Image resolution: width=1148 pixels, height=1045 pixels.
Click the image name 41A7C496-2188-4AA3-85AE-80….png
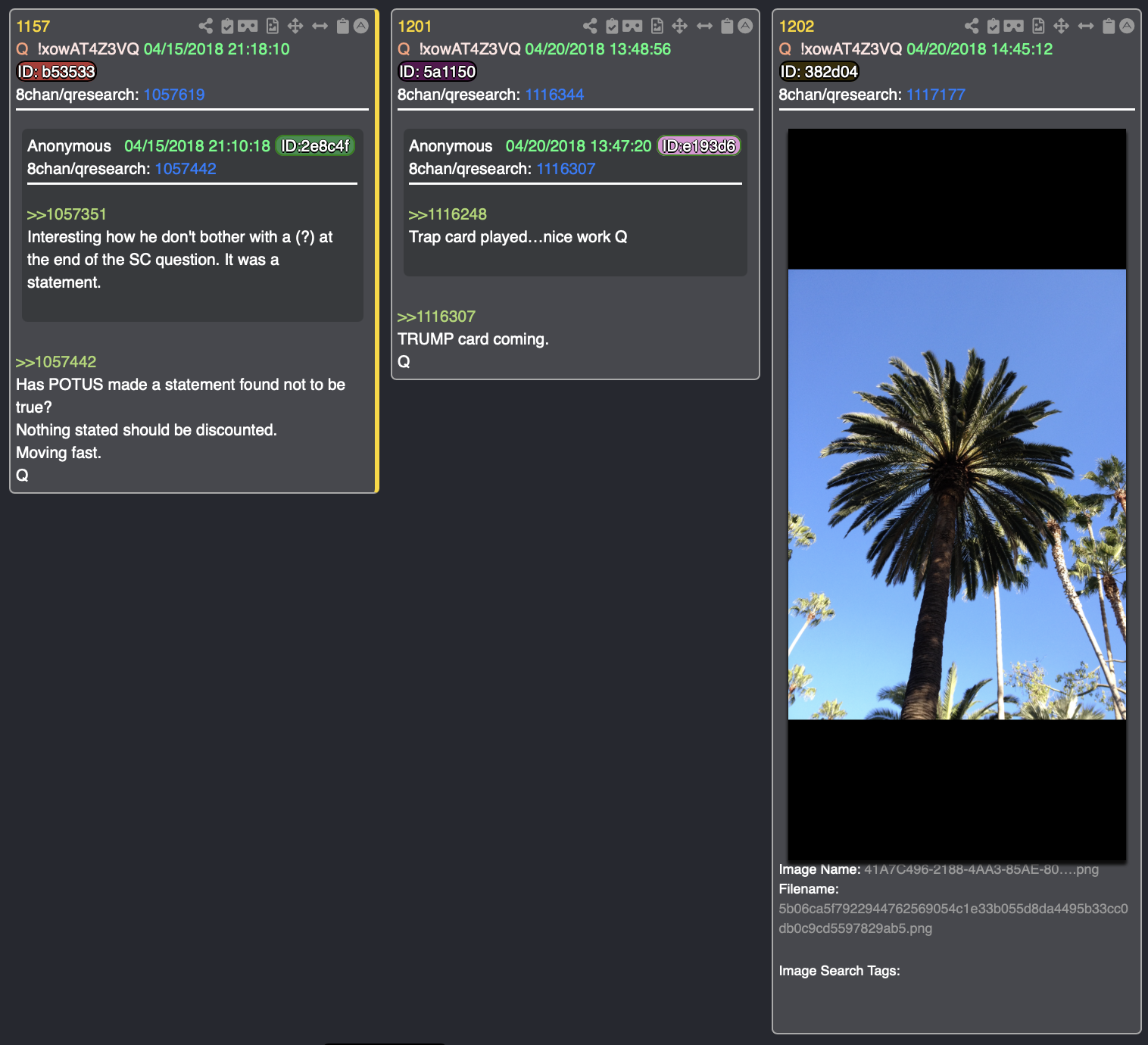(981, 869)
